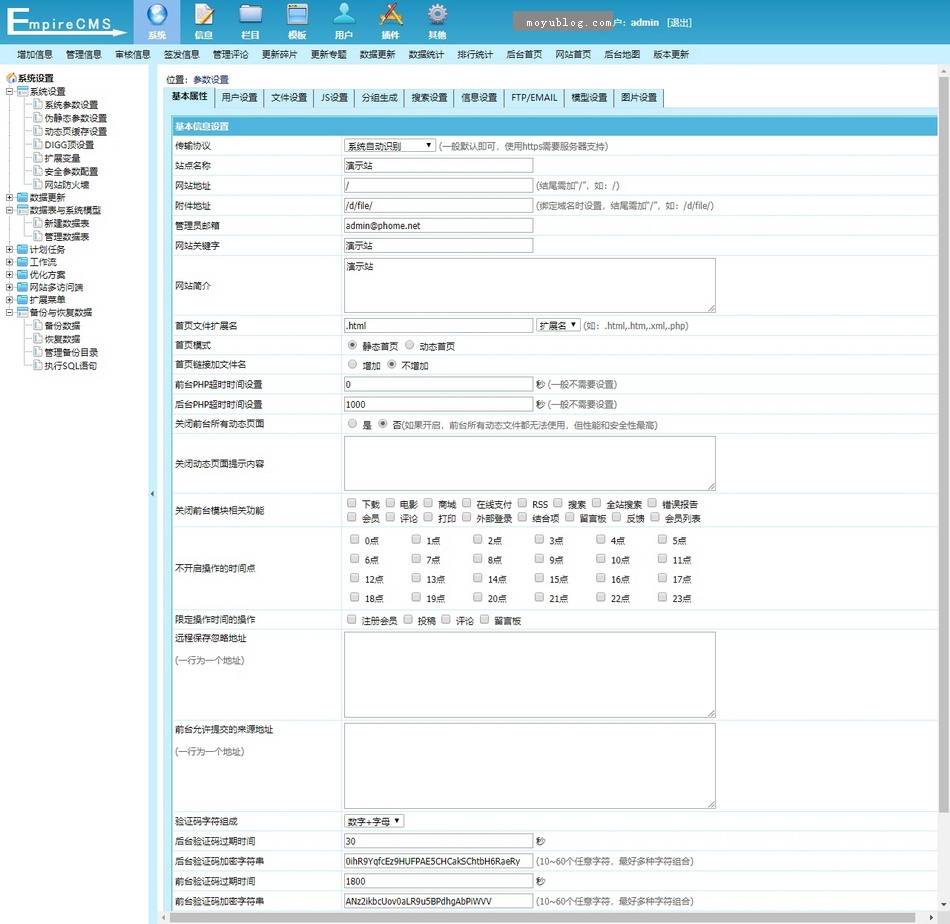Click the horizontal scrollbar at page bottom
Screen dimensions: 950x924
(542, 917)
